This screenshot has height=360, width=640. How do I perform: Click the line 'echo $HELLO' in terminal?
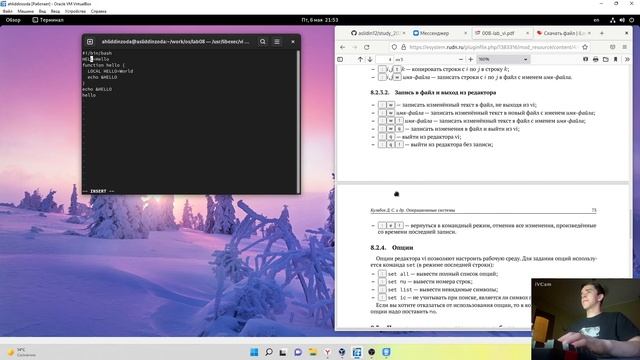(97, 89)
